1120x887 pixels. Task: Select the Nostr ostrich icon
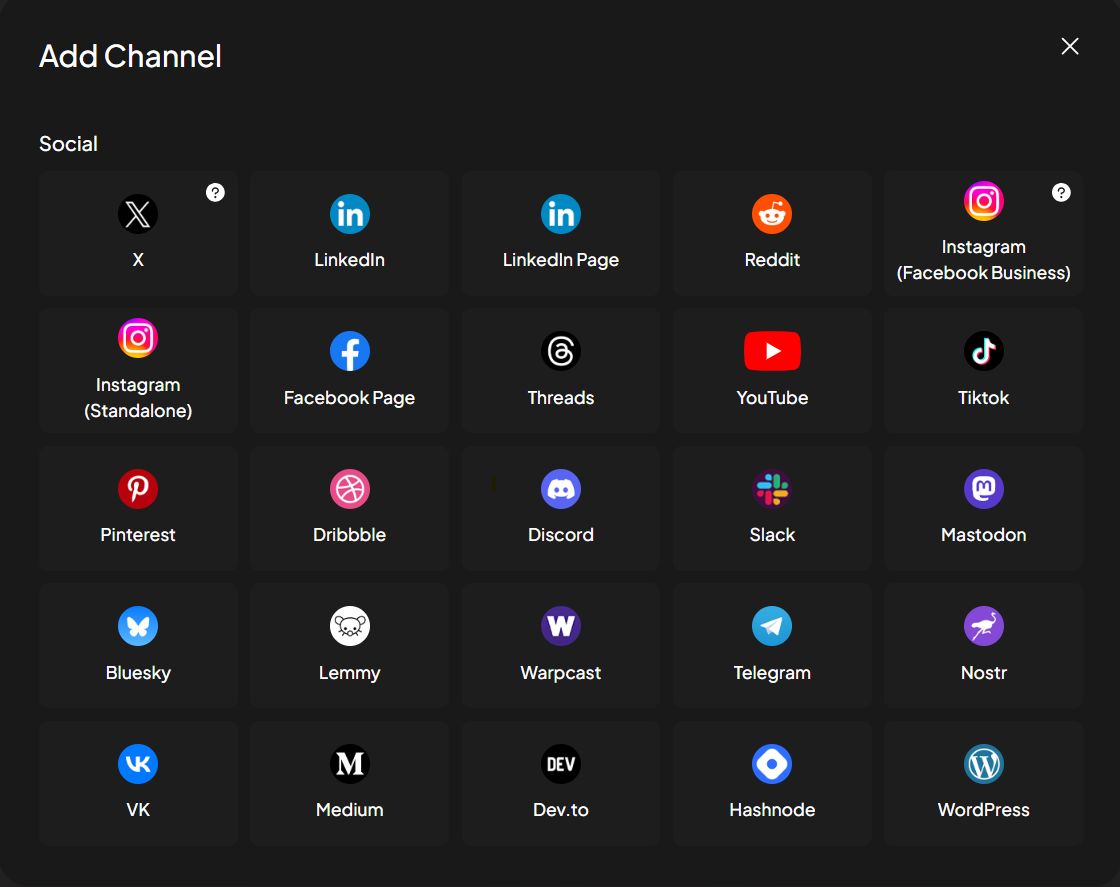[984, 626]
